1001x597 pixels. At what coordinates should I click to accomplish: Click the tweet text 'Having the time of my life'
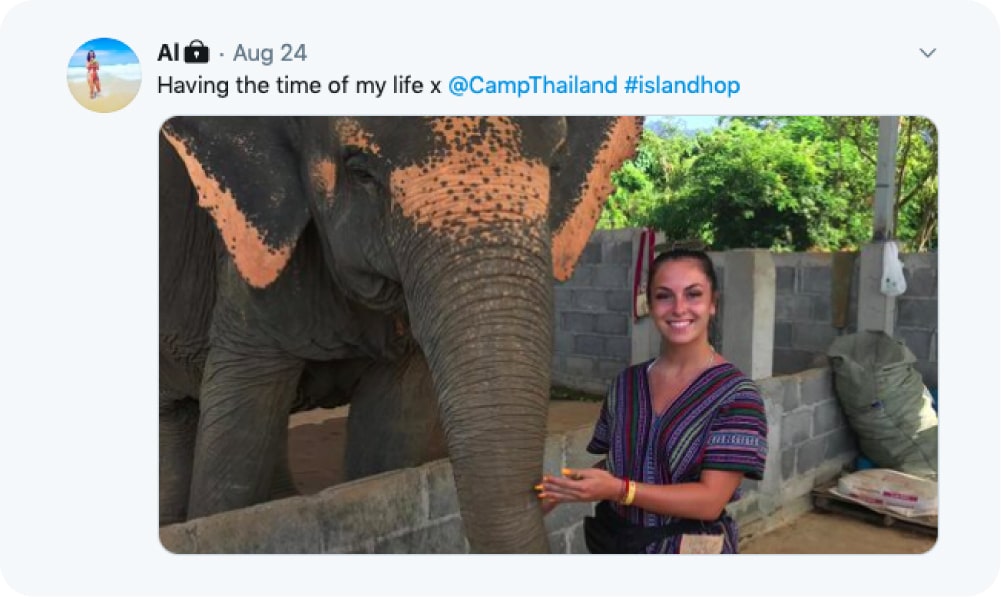(290, 86)
